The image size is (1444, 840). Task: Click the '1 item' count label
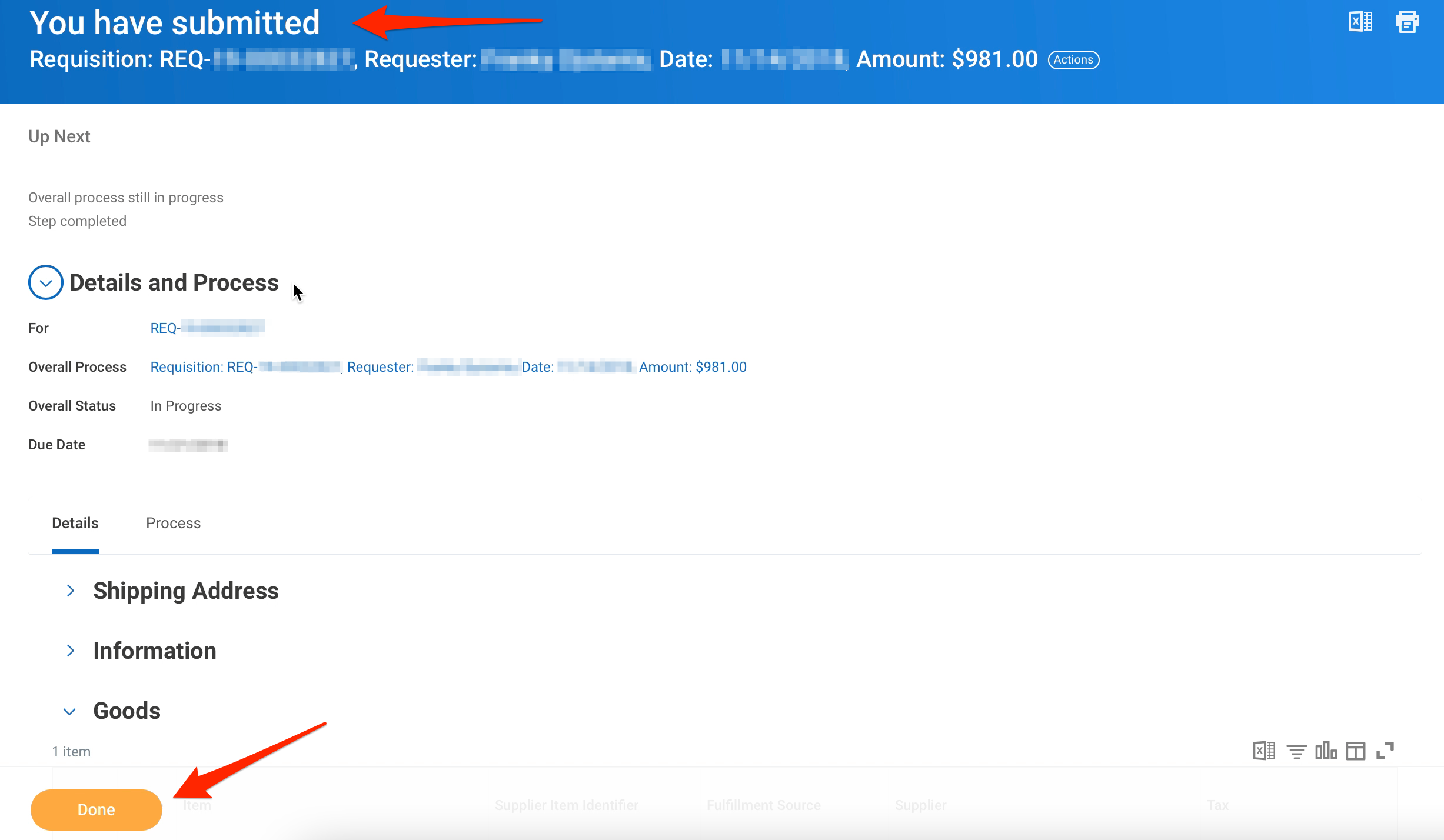[71, 752]
